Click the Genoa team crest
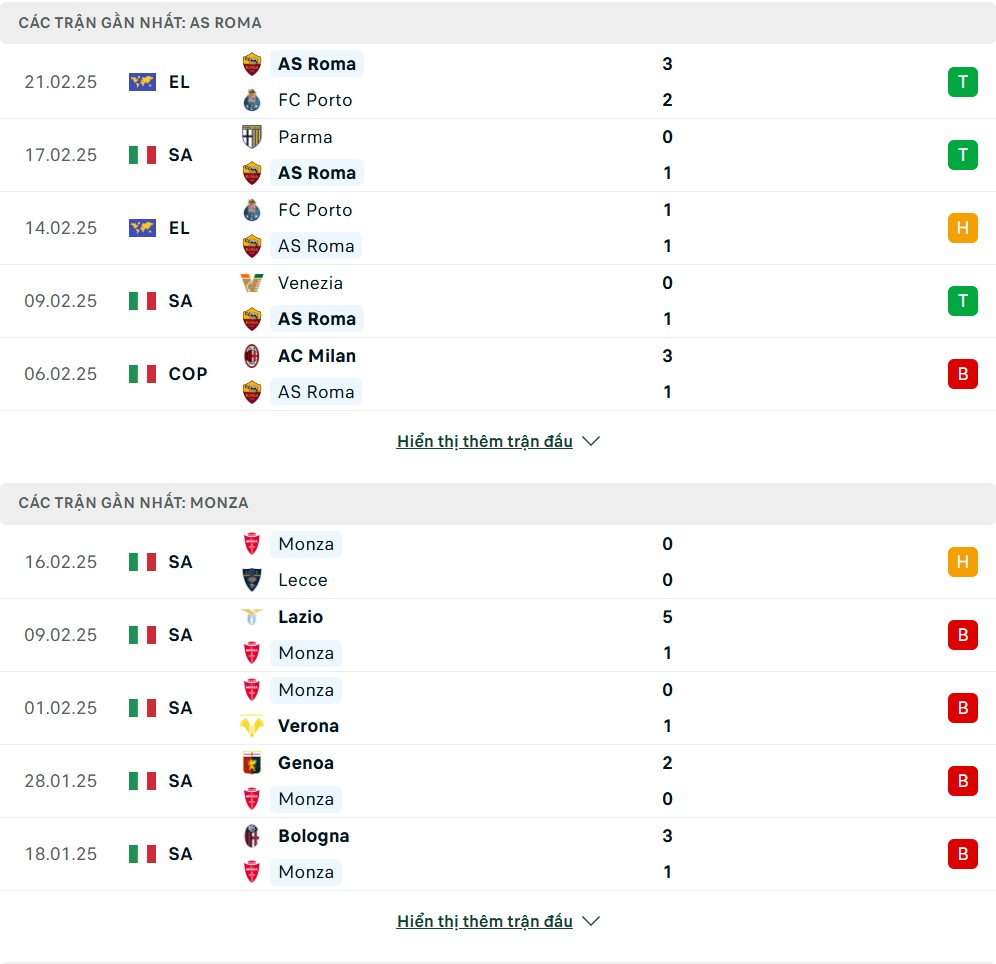This screenshot has width=996, height=964. pyautogui.click(x=252, y=763)
